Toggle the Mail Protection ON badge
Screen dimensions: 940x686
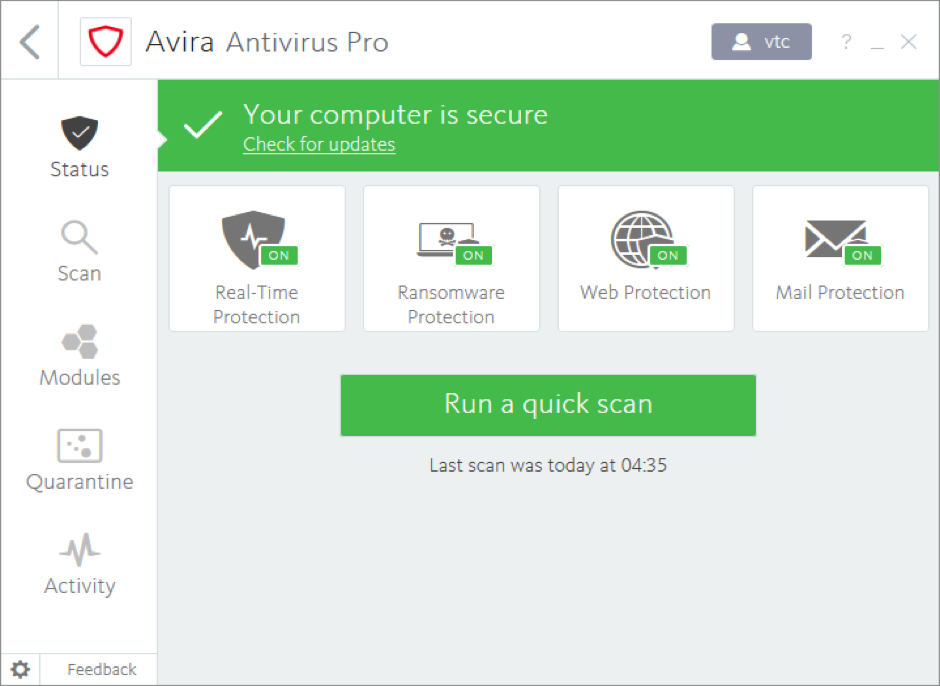(x=862, y=255)
